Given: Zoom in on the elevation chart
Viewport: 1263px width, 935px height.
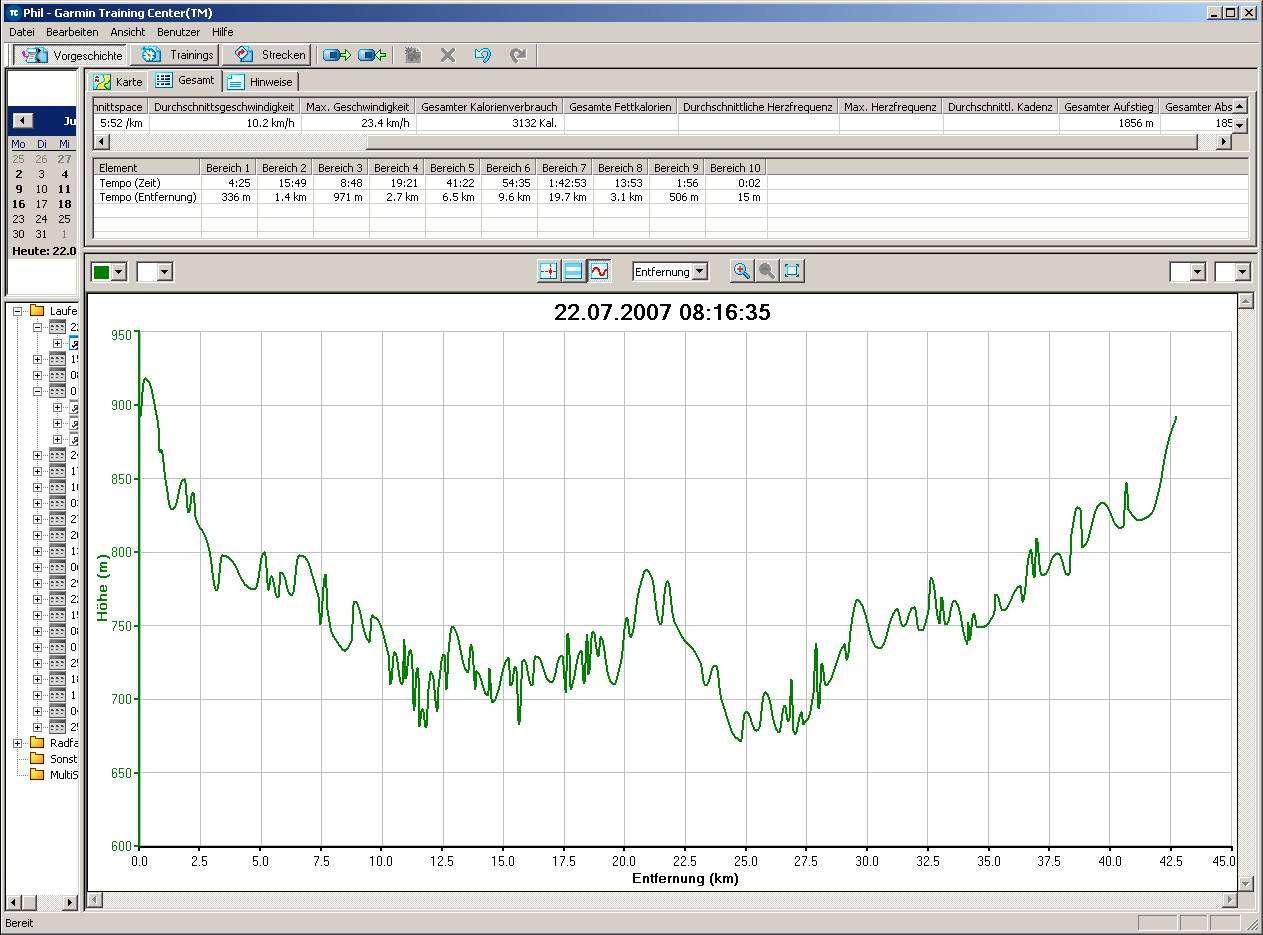Looking at the screenshot, I should 741,271.
